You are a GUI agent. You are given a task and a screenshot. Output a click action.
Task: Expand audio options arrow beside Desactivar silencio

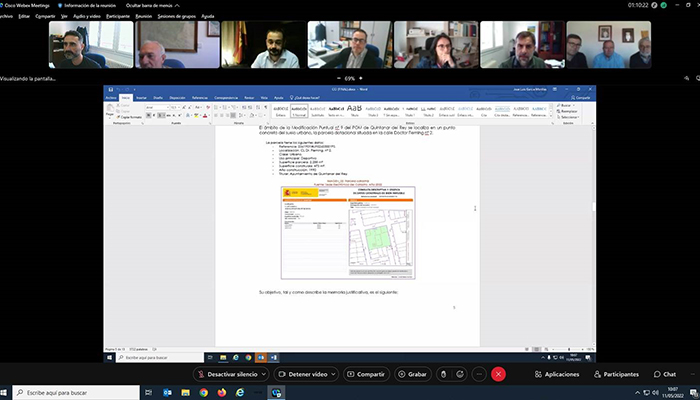click(x=265, y=374)
